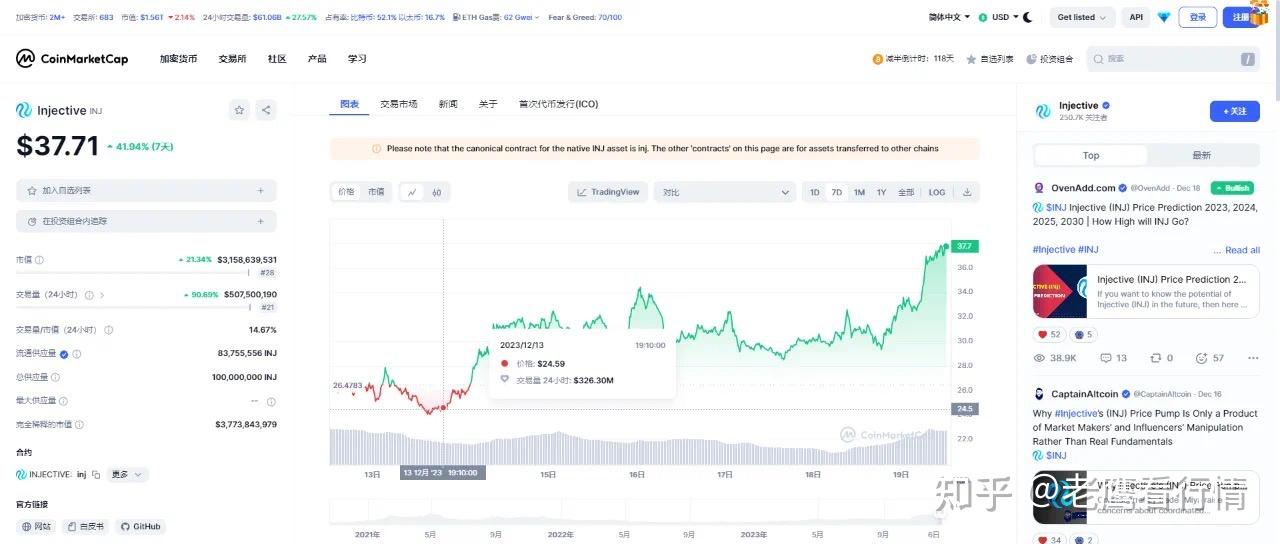This screenshot has width=1280, height=544.
Task: Open the 加密货币 nav menu
Action: point(178,59)
